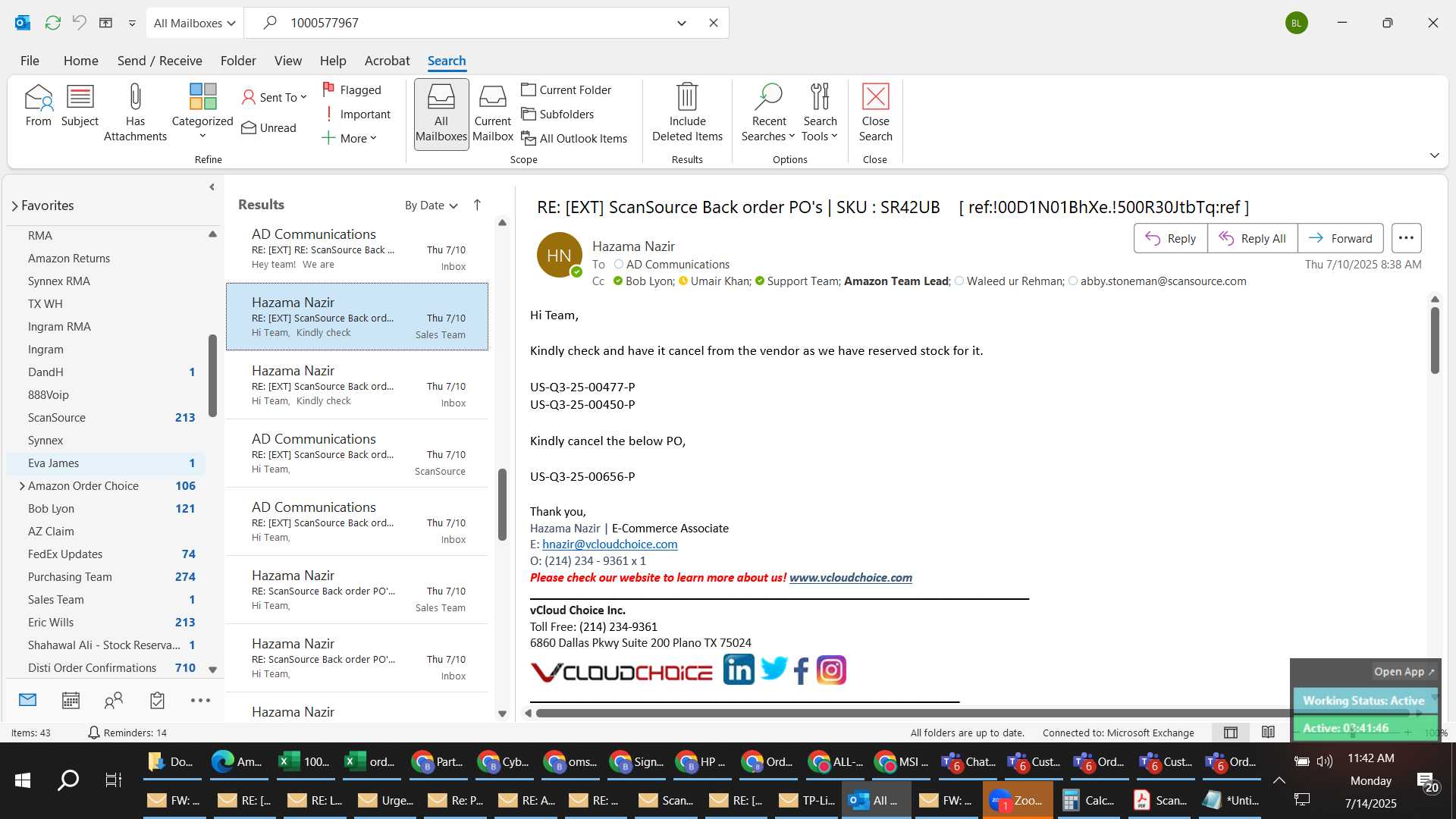
Task: Open the Twitter icon in signature
Action: (774, 669)
